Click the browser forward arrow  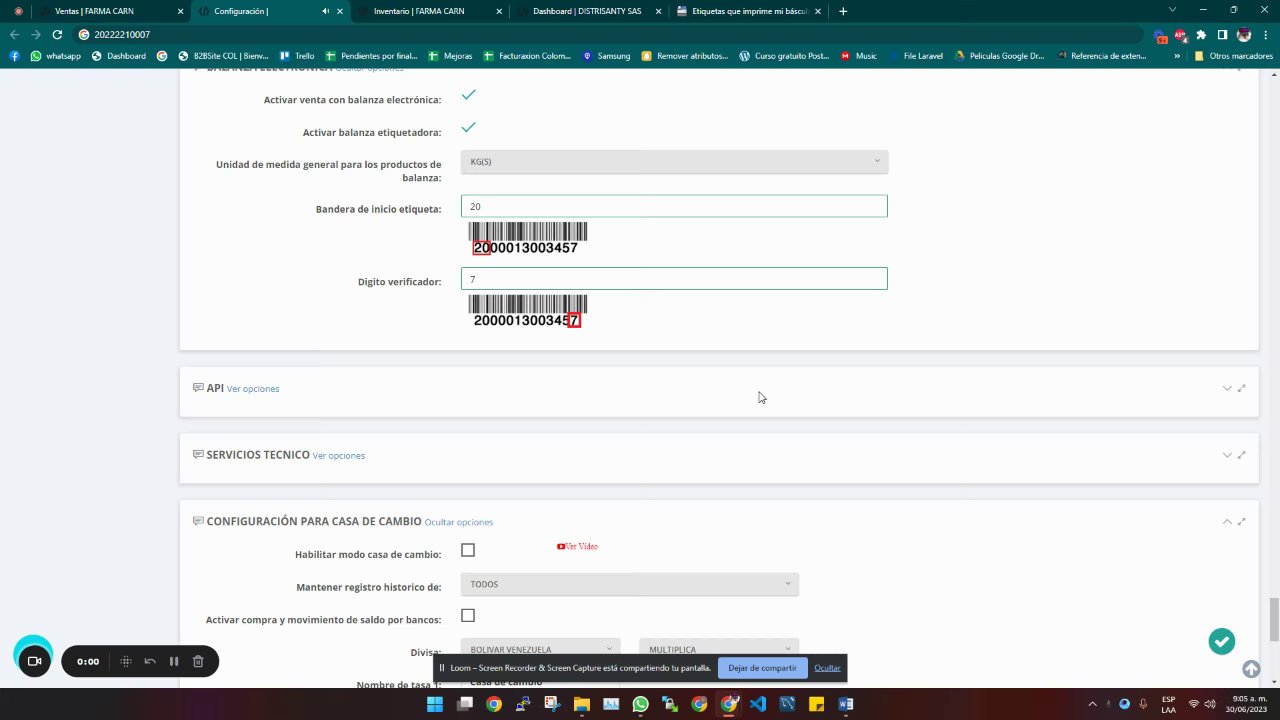(35, 34)
